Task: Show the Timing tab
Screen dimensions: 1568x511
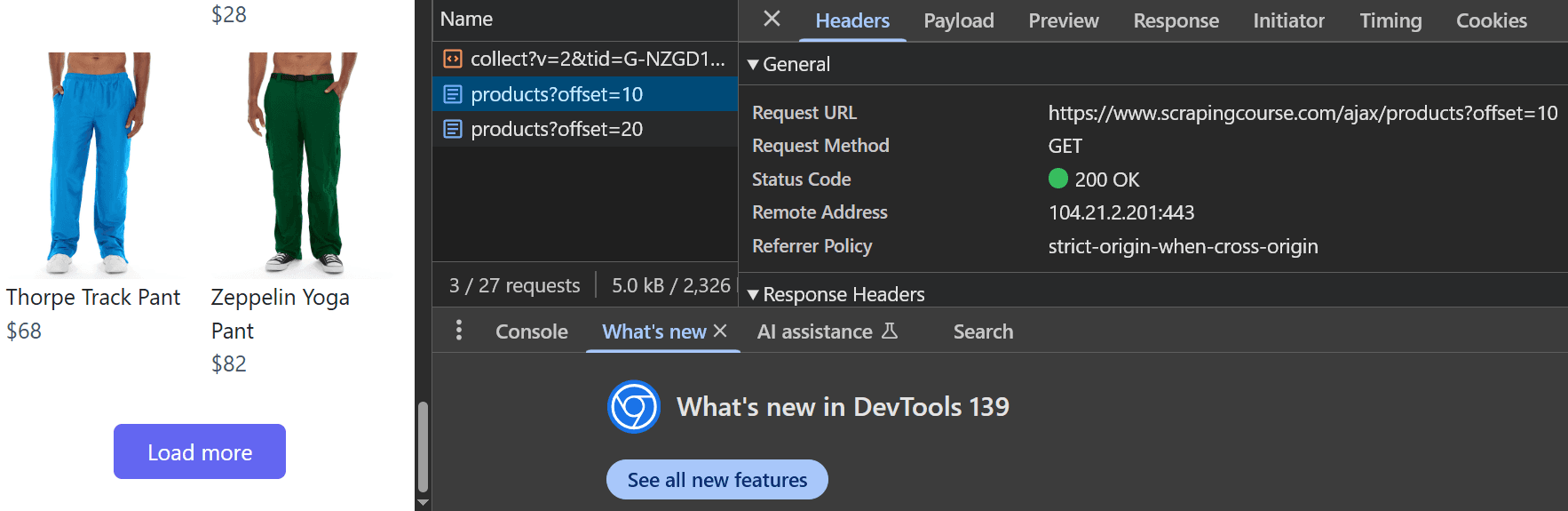Action: pyautogui.click(x=1390, y=20)
